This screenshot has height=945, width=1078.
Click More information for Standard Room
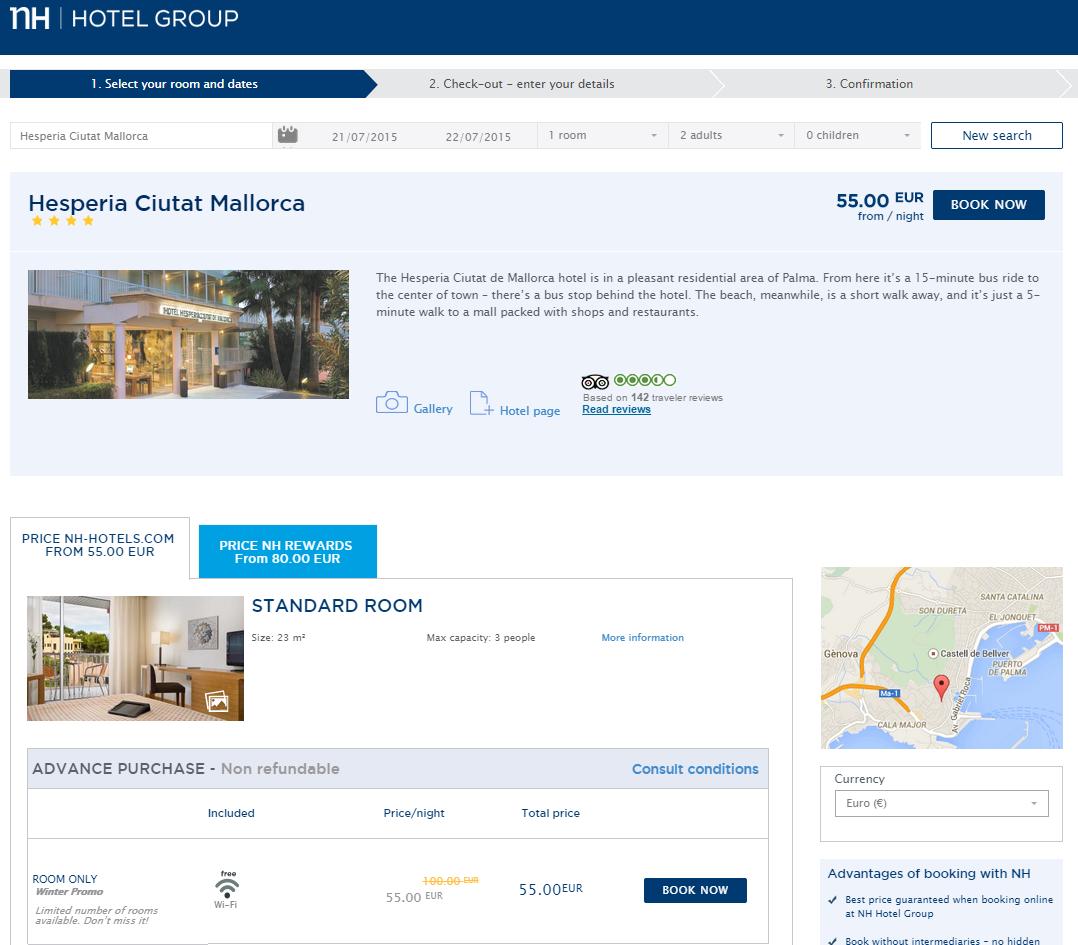tap(643, 638)
